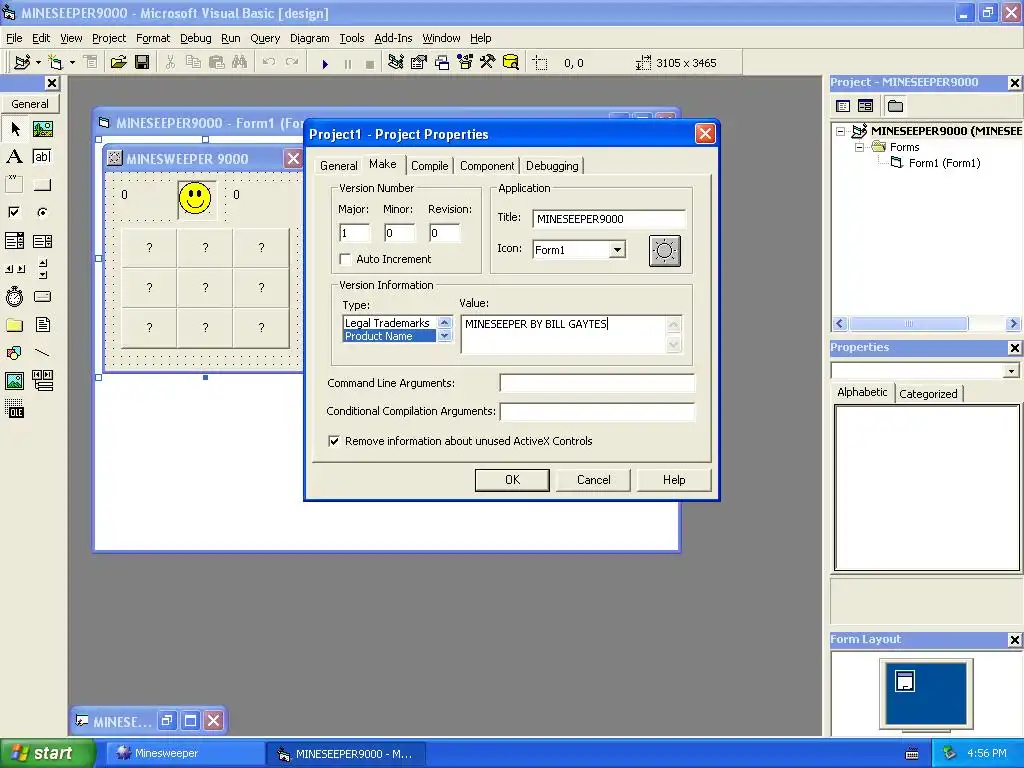Switch to the General tab in dialog
Screen dimensions: 1024x768
(338, 166)
